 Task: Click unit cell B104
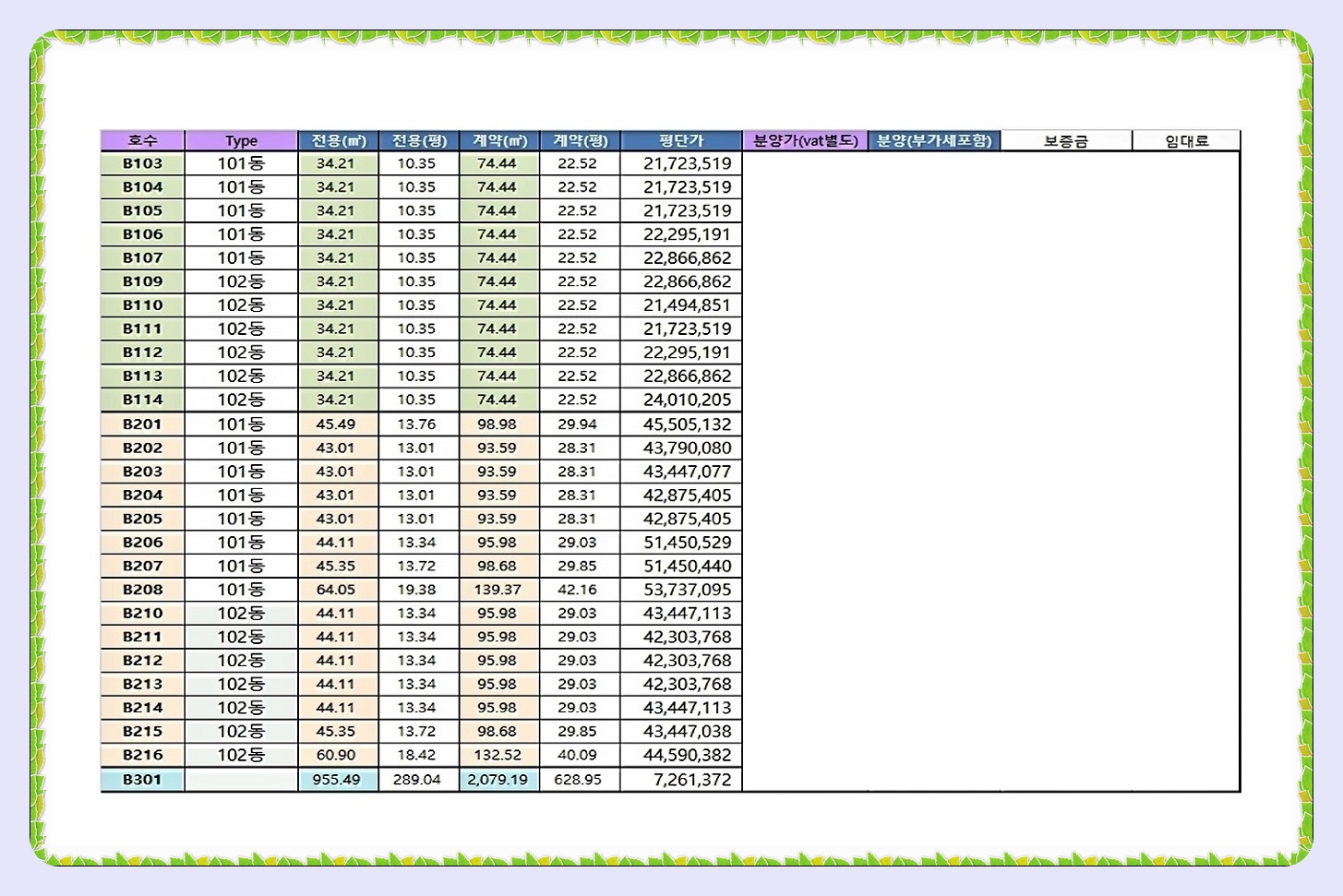[142, 187]
